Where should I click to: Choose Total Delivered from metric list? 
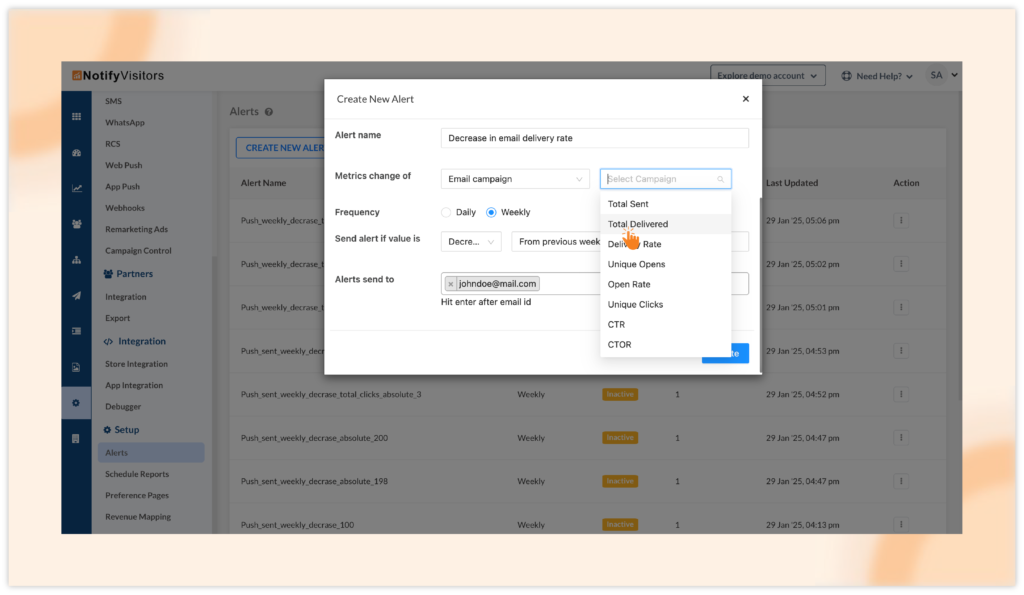coord(665,224)
